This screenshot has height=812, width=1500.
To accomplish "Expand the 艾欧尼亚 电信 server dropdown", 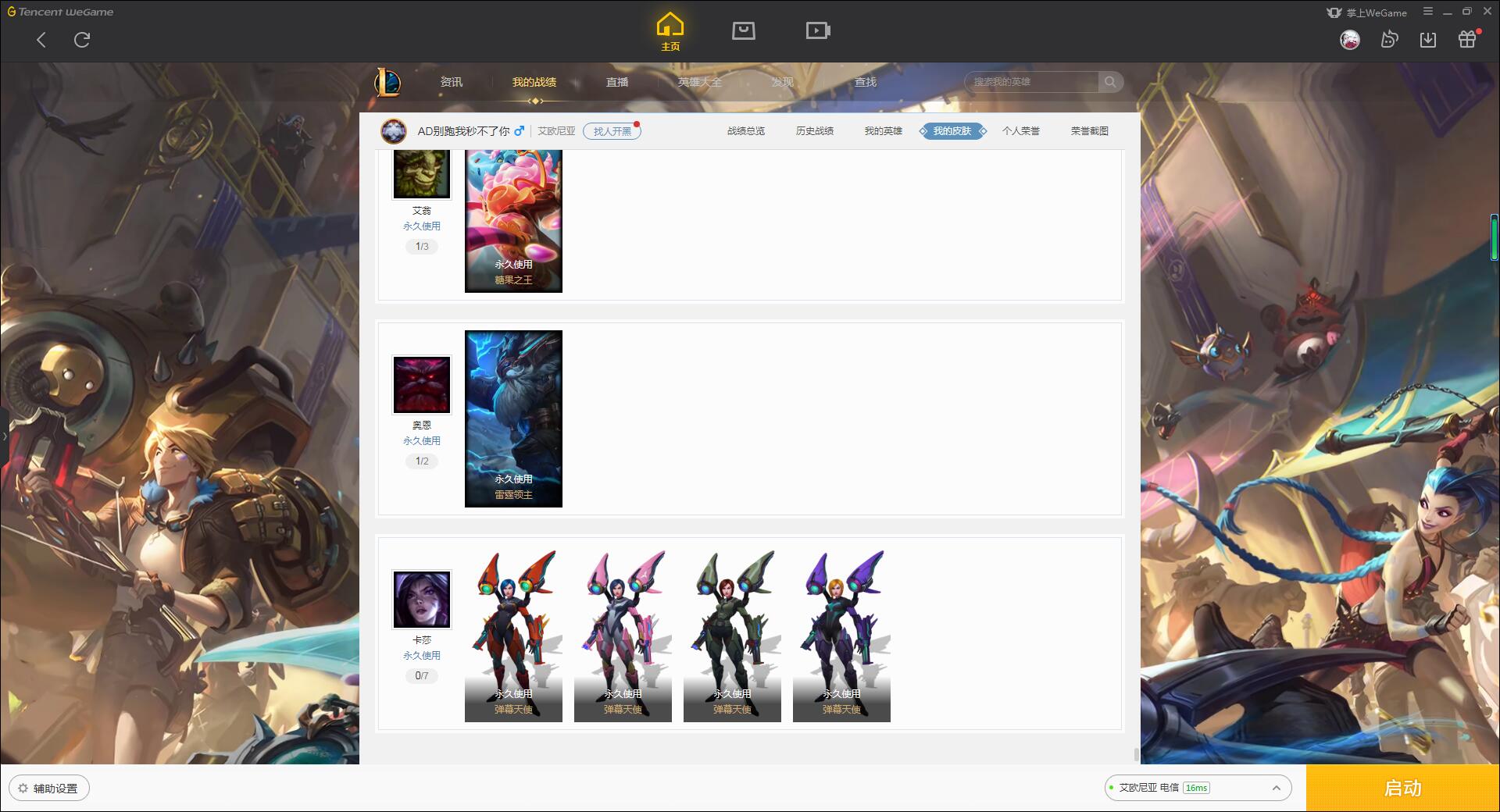I will [1198, 788].
